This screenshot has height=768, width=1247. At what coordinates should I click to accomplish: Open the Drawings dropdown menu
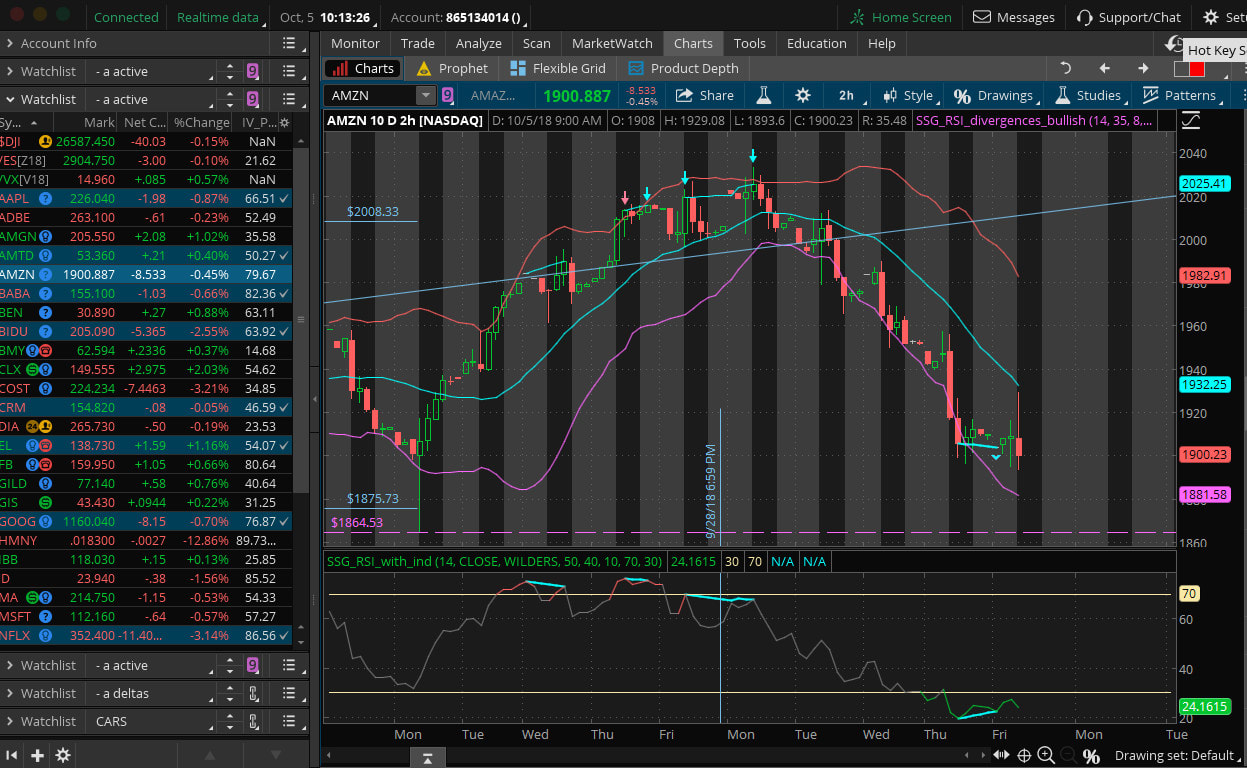point(992,95)
